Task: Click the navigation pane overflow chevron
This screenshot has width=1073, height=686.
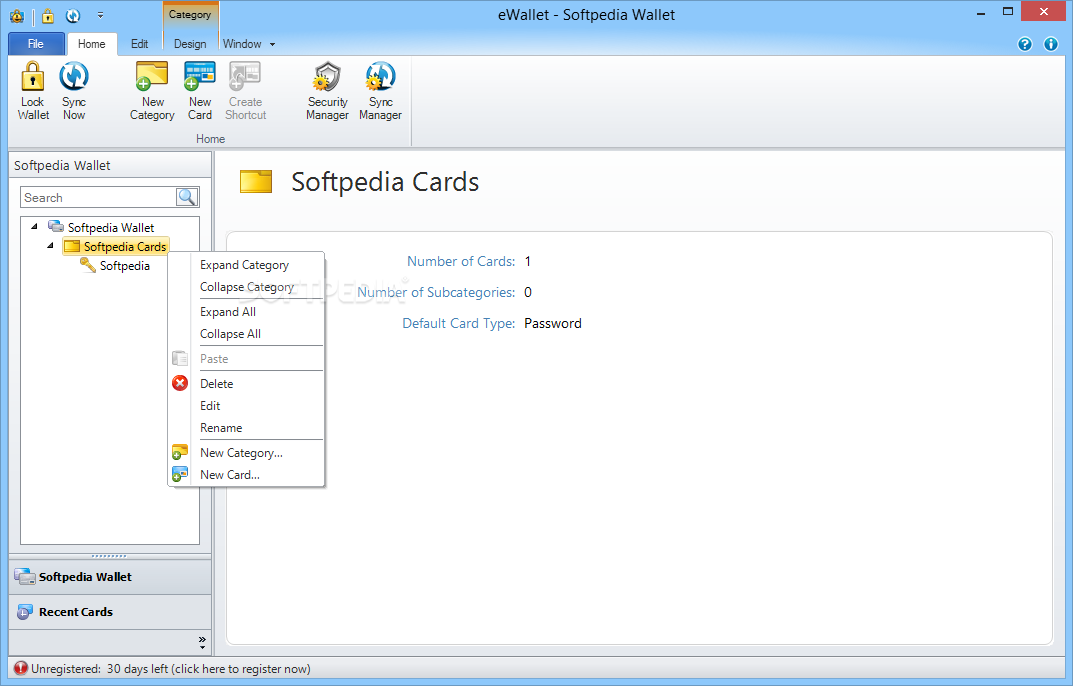Action: coord(202,641)
